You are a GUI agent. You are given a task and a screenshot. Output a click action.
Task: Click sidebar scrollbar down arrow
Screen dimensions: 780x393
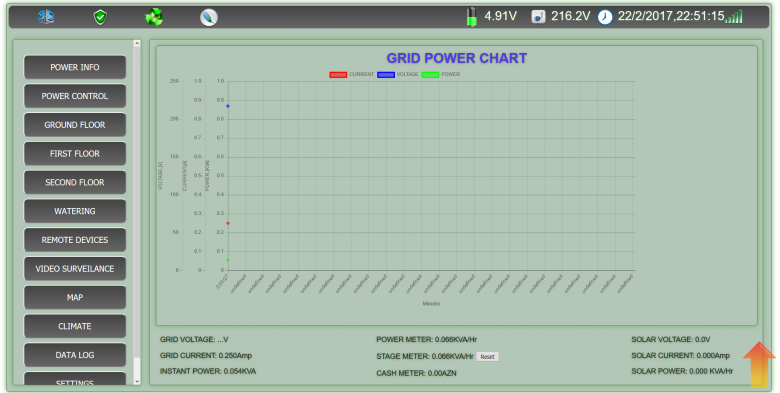coord(137,382)
